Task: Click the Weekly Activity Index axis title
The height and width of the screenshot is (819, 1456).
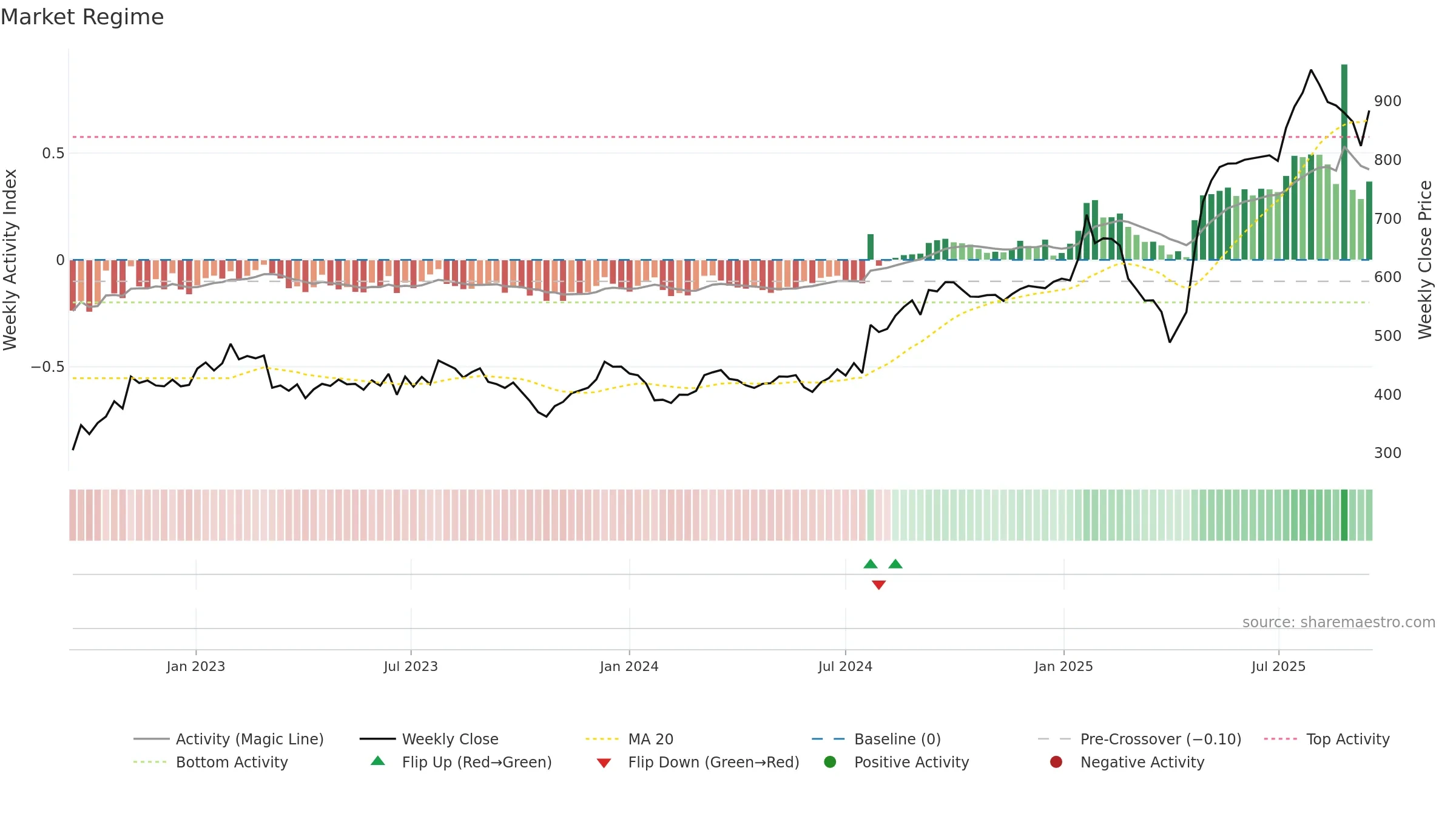Action: pos(10,260)
